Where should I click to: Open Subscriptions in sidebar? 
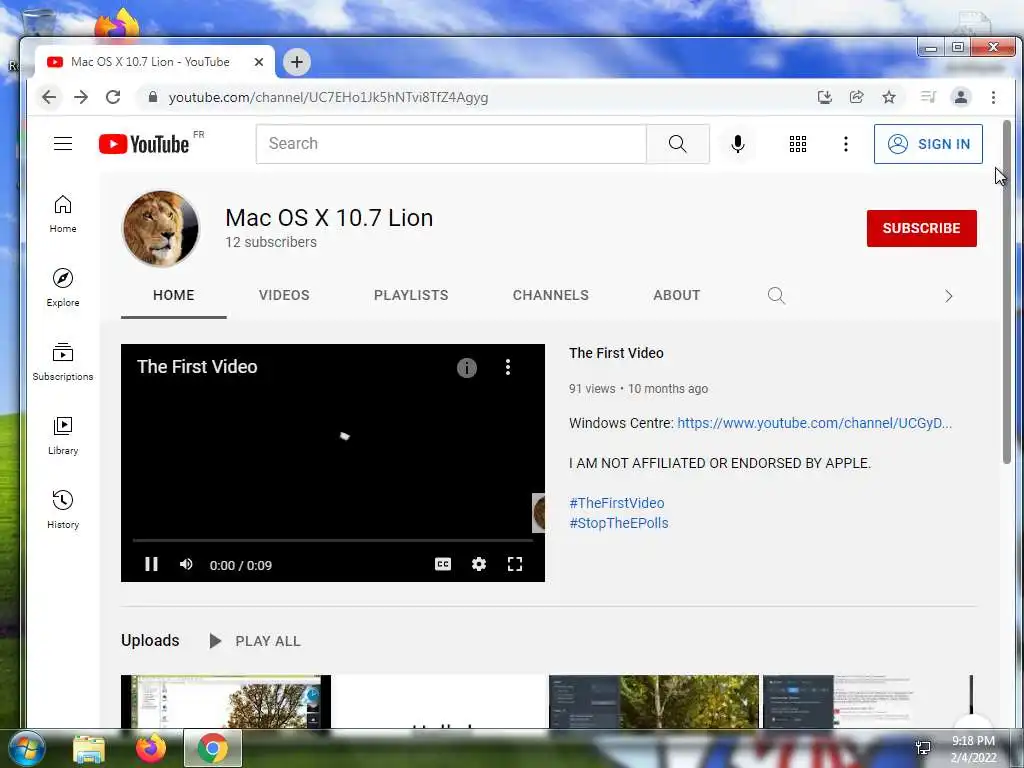[x=63, y=361]
